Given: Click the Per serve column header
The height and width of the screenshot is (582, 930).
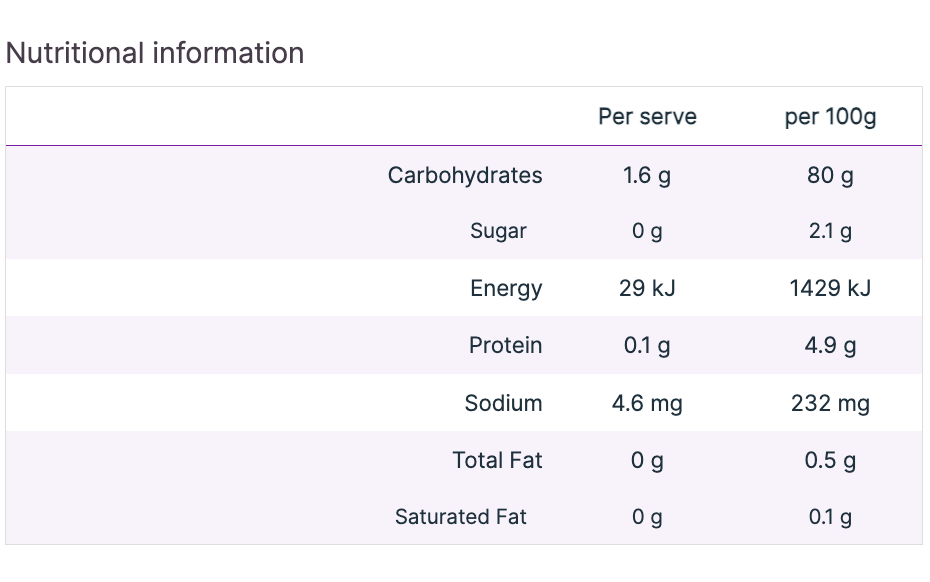Looking at the screenshot, I should pos(647,116).
